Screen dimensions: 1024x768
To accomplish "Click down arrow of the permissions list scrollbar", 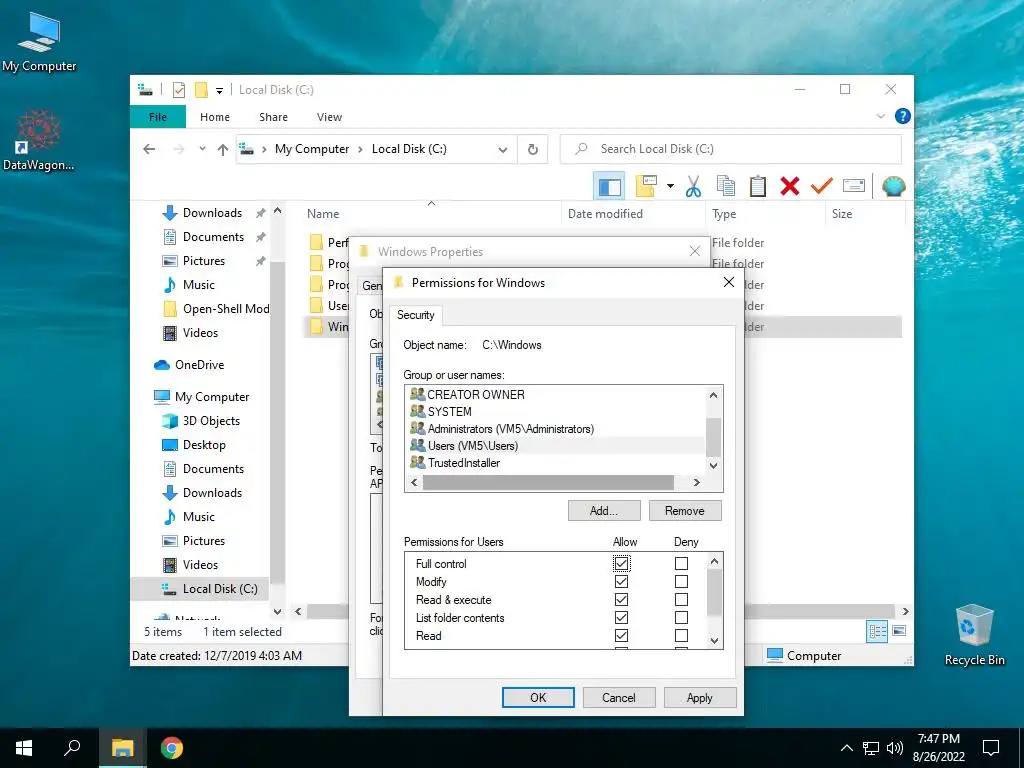I will pos(714,641).
